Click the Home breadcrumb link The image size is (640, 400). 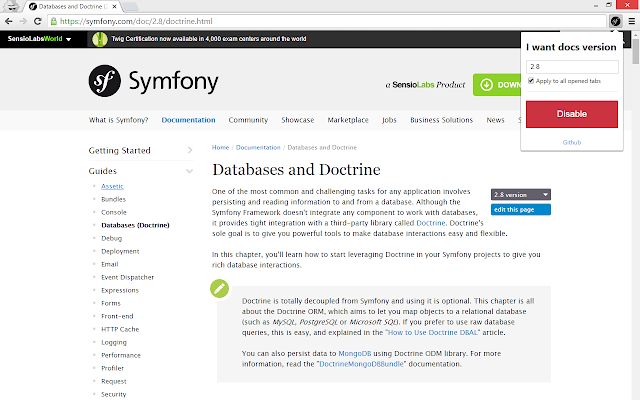(220, 147)
